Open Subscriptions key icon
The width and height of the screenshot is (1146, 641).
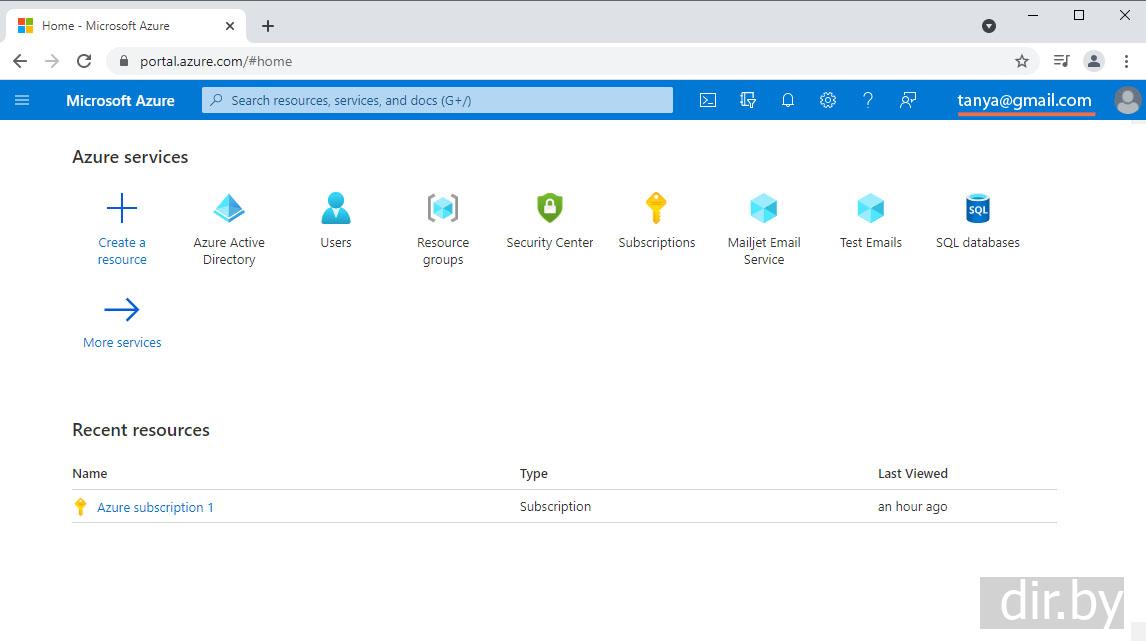656,209
